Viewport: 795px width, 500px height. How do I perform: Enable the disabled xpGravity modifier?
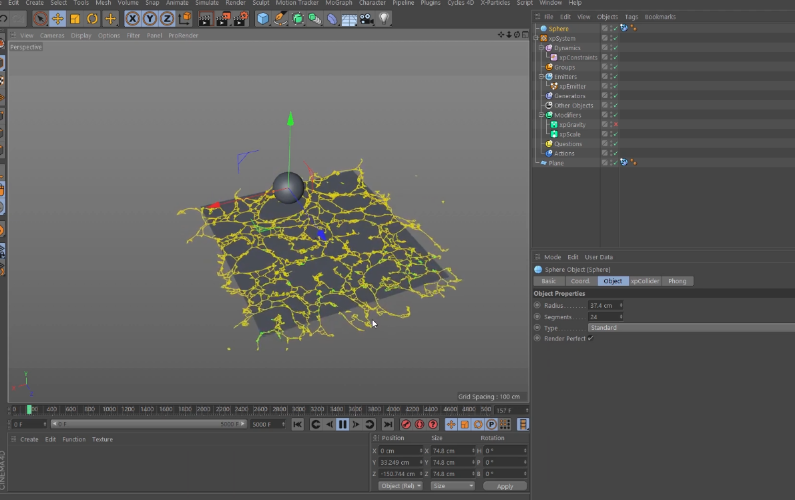(x=615, y=124)
